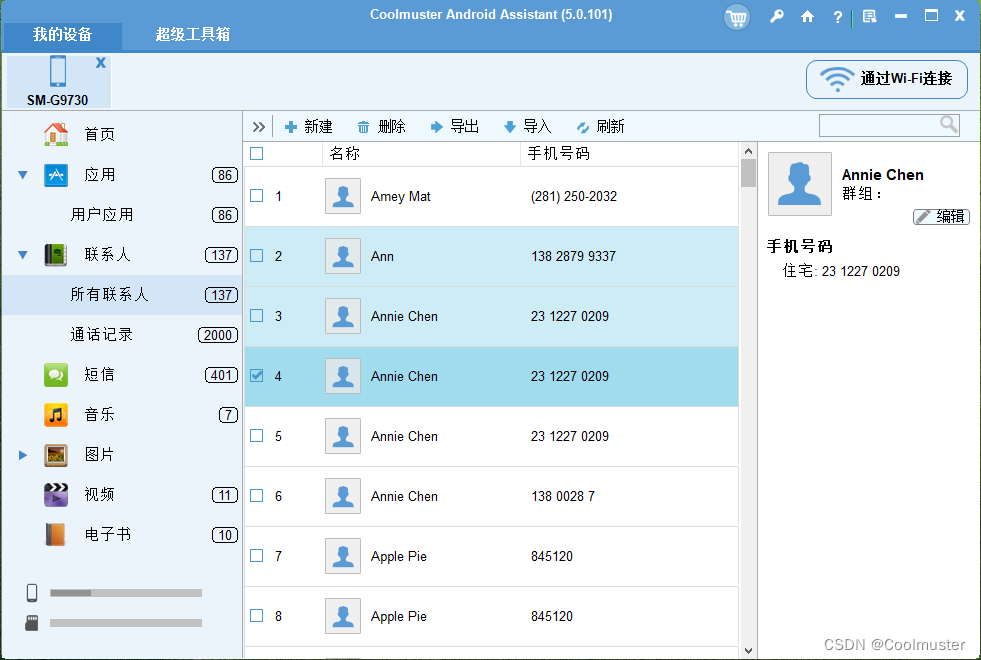Expand the 图片 tree arrow

click(23, 455)
